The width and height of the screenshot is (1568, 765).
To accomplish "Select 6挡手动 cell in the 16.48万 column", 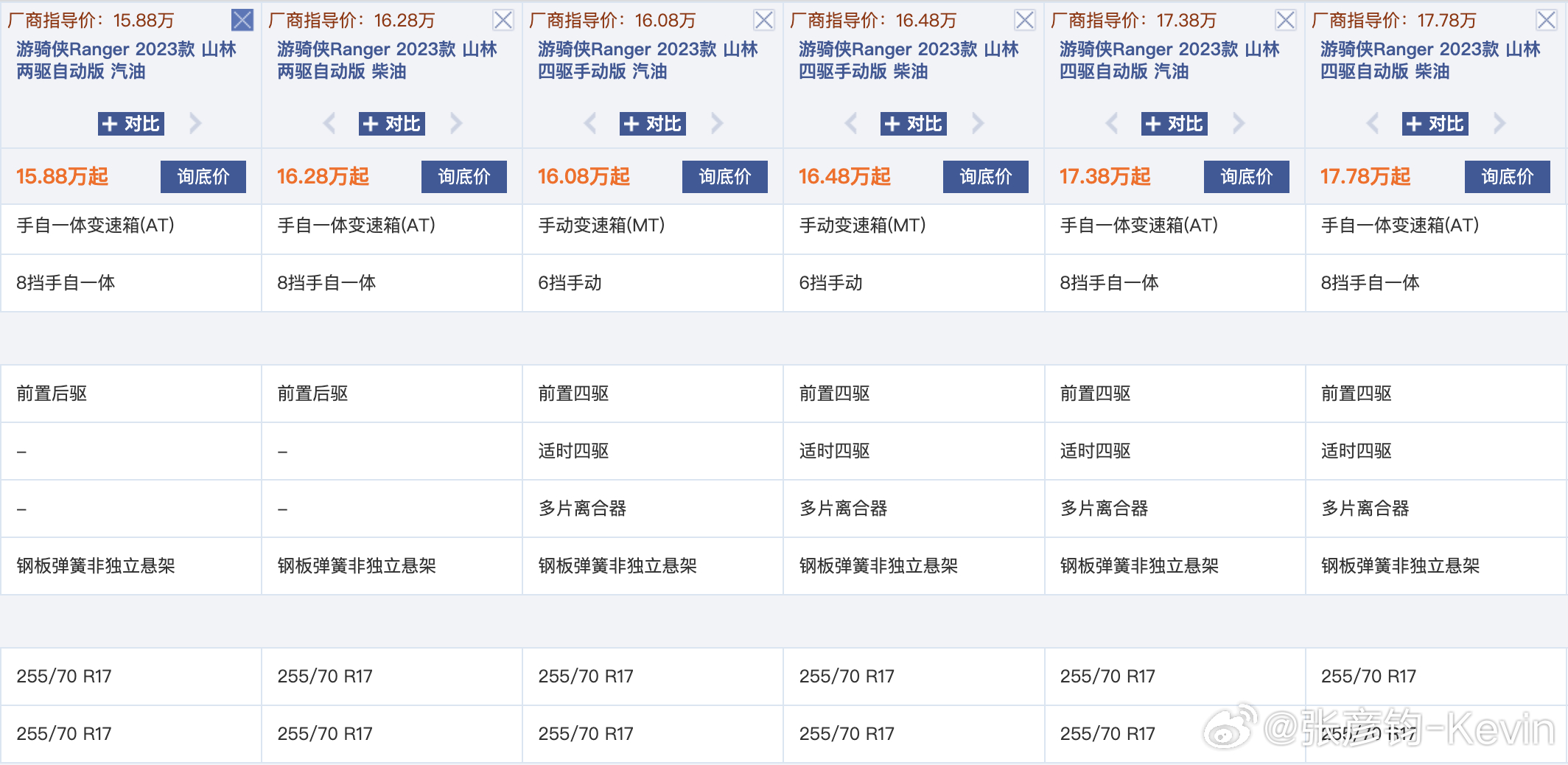I will (914, 283).
